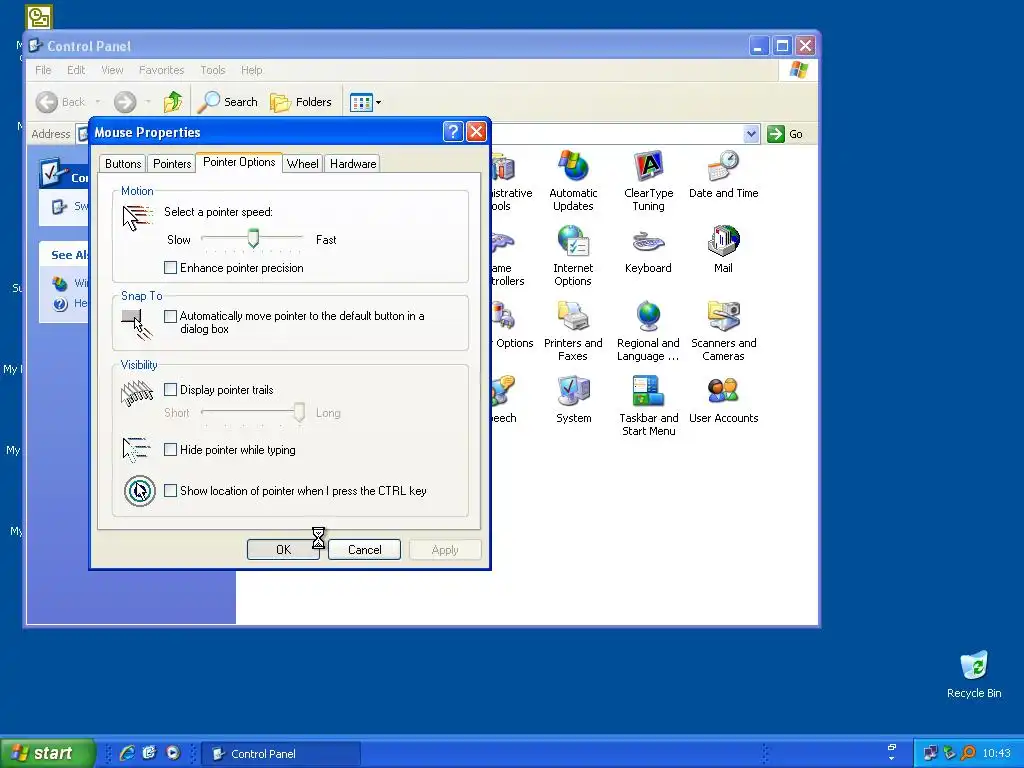Switch to the Buttons tab
This screenshot has width=1024, height=768.
[x=123, y=163]
